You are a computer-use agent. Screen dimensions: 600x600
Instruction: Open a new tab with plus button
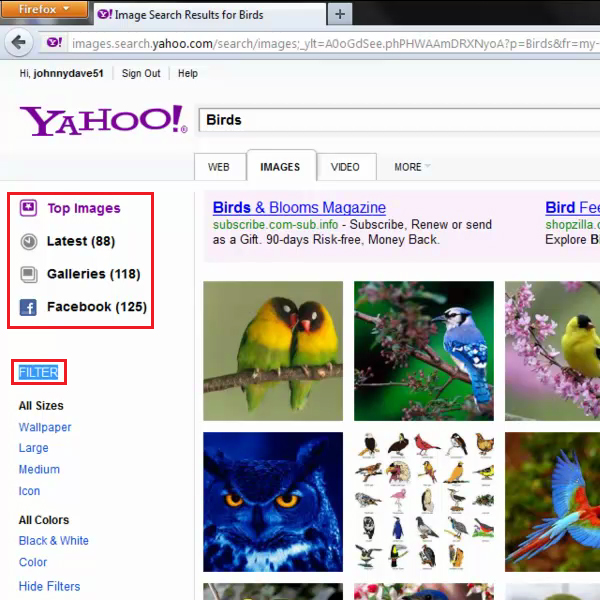340,14
